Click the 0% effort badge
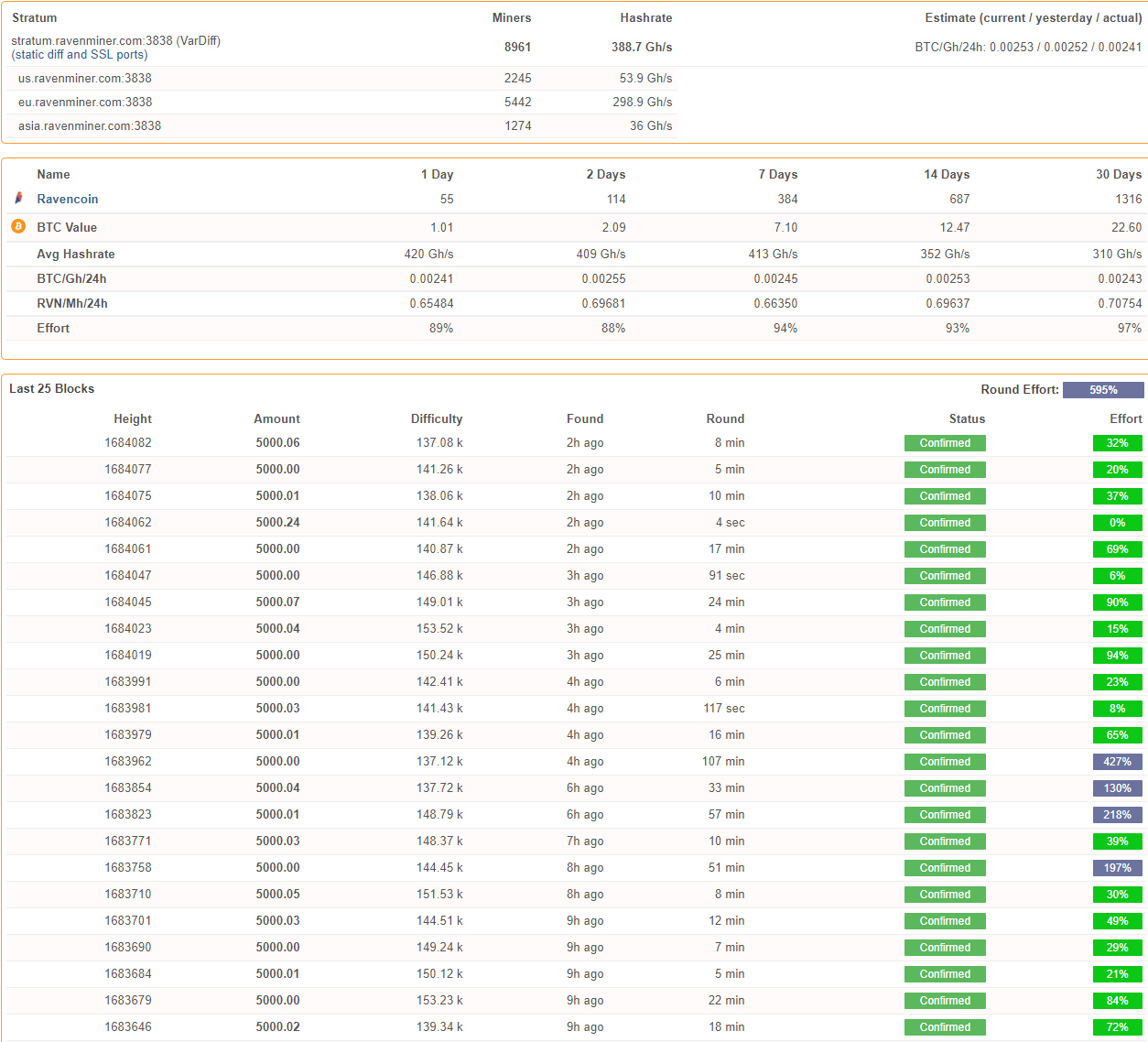This screenshot has height=1042, width=1148. click(1118, 523)
